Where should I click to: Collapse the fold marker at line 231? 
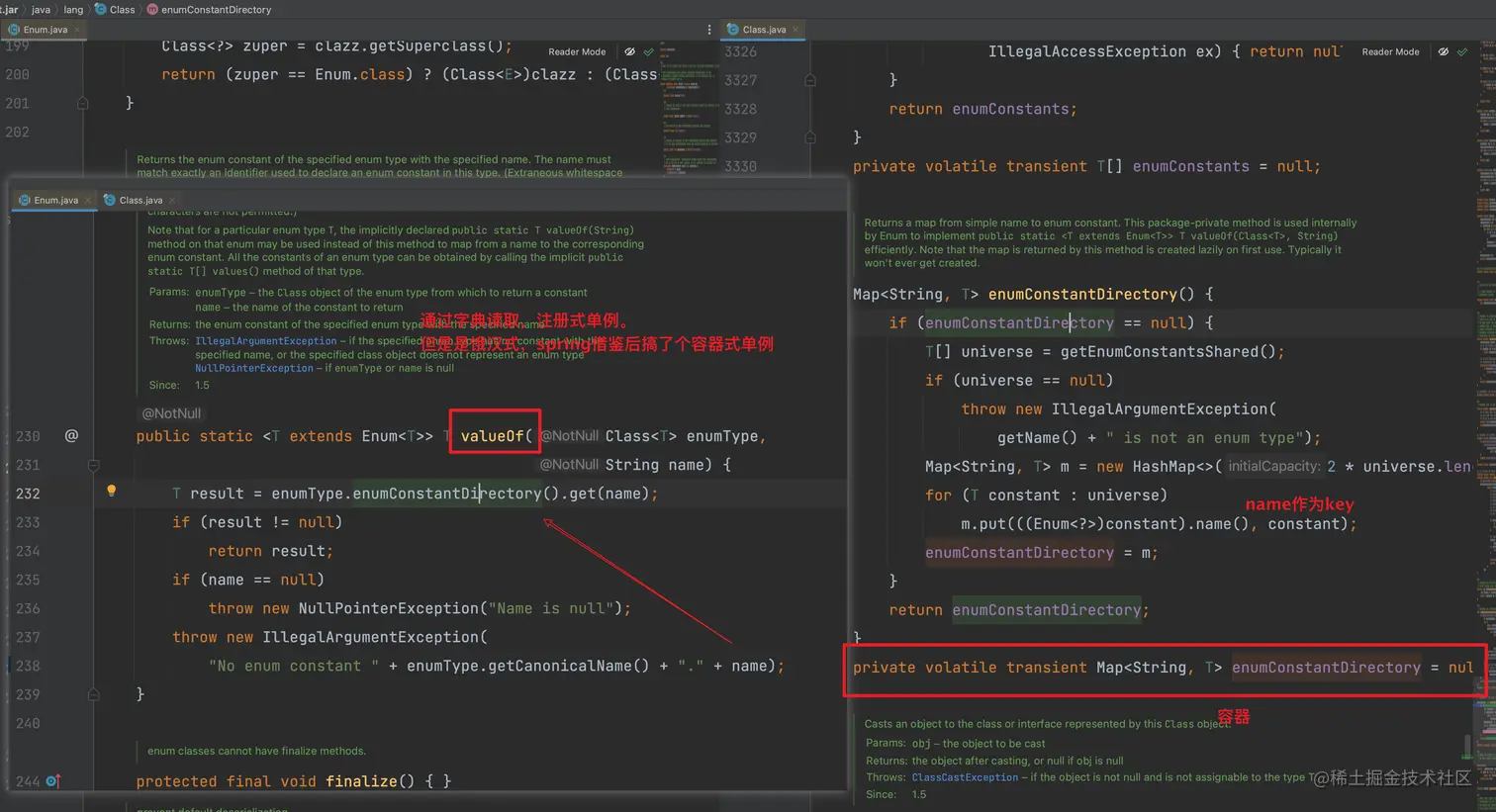(93, 465)
